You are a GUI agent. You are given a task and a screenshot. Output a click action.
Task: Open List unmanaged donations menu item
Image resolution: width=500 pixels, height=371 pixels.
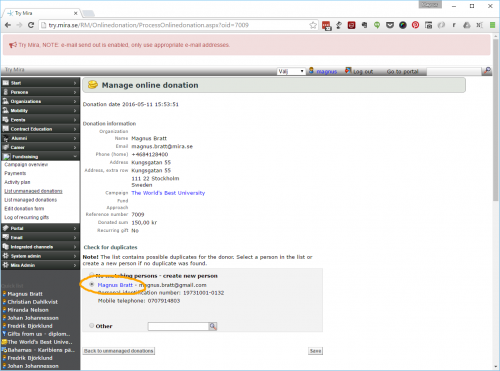coord(33,191)
